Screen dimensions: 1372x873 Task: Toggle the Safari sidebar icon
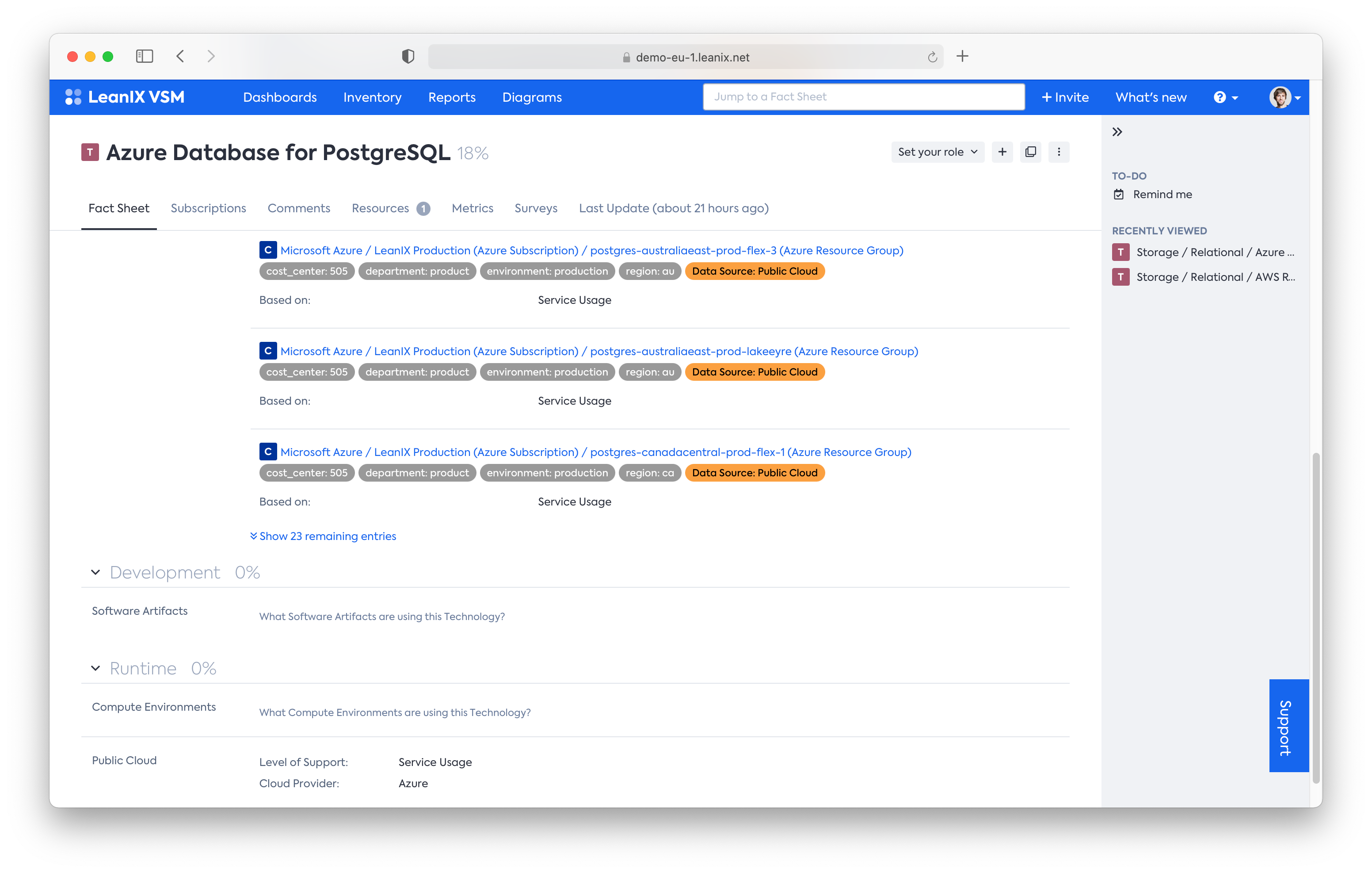(x=145, y=56)
